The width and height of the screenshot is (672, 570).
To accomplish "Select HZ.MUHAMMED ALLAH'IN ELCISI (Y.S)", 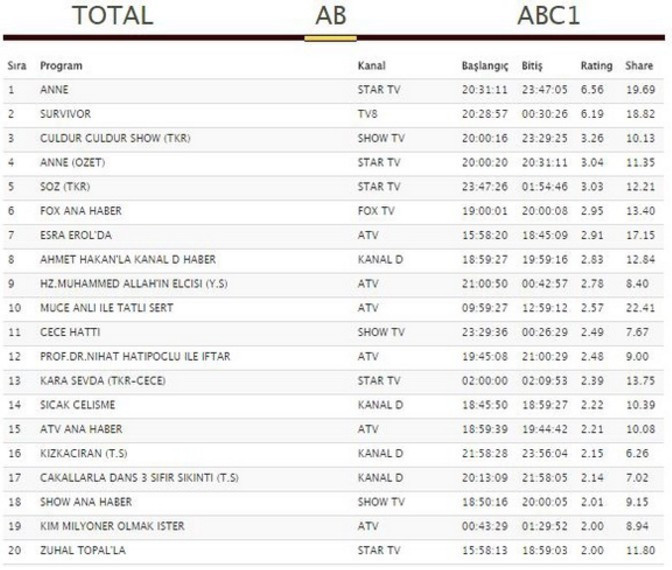I will (x=134, y=284).
